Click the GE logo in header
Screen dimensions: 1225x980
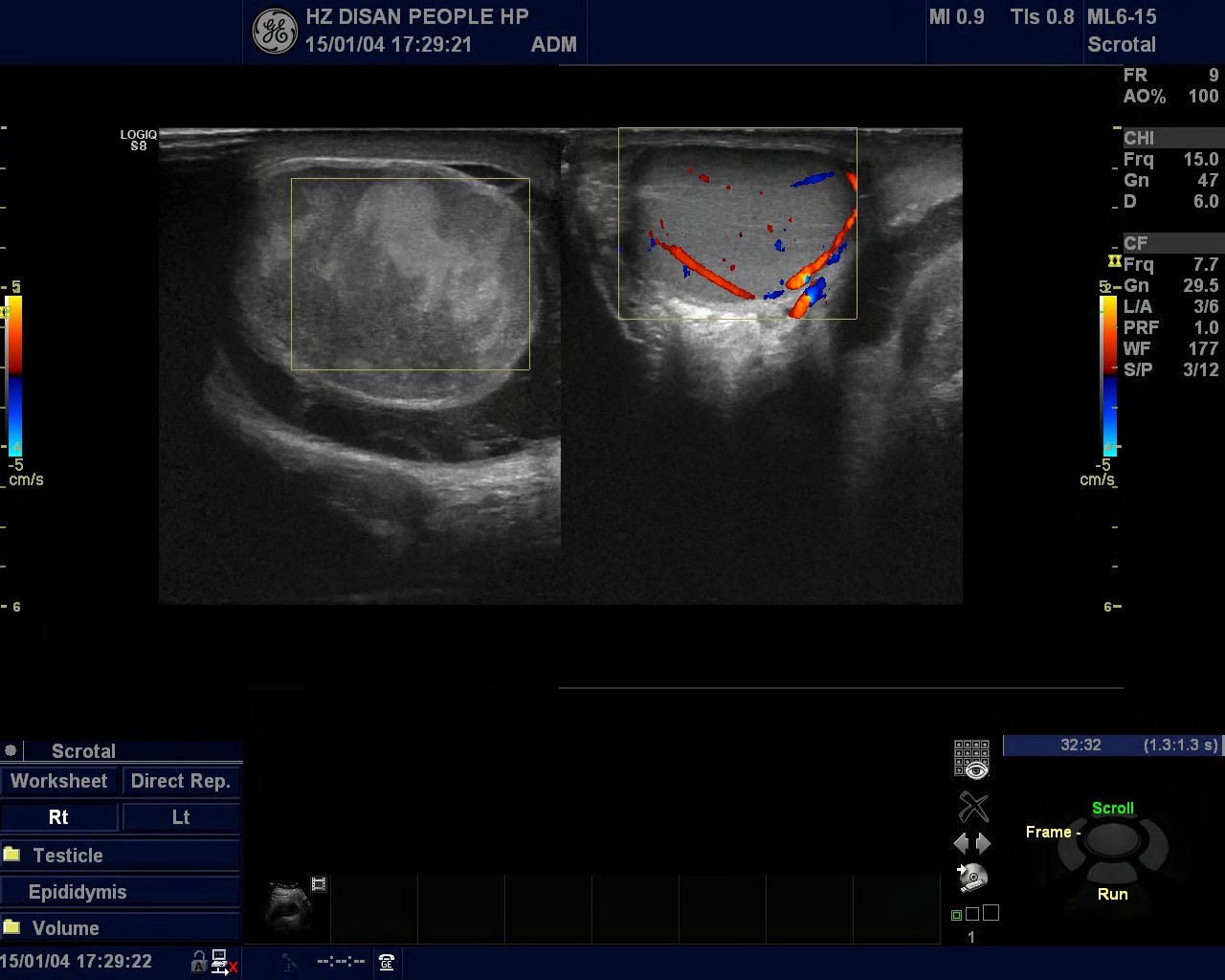275,32
